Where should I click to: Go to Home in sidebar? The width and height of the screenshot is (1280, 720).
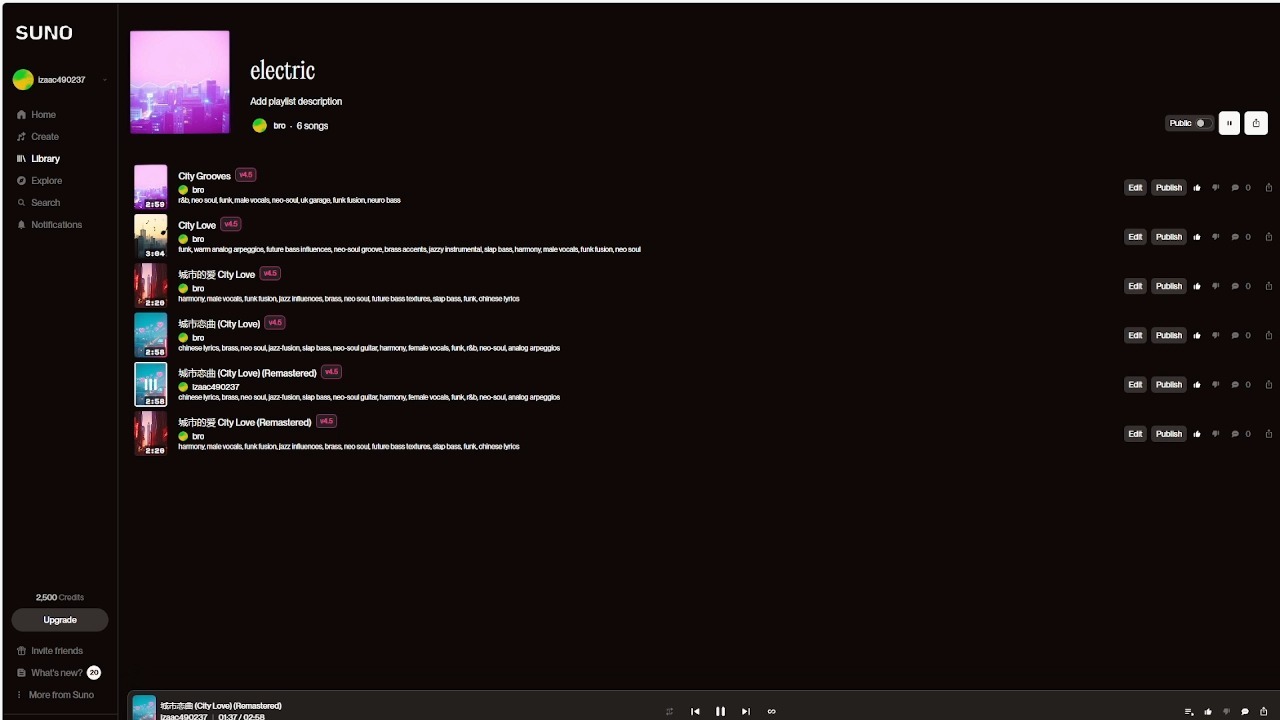pos(37,115)
